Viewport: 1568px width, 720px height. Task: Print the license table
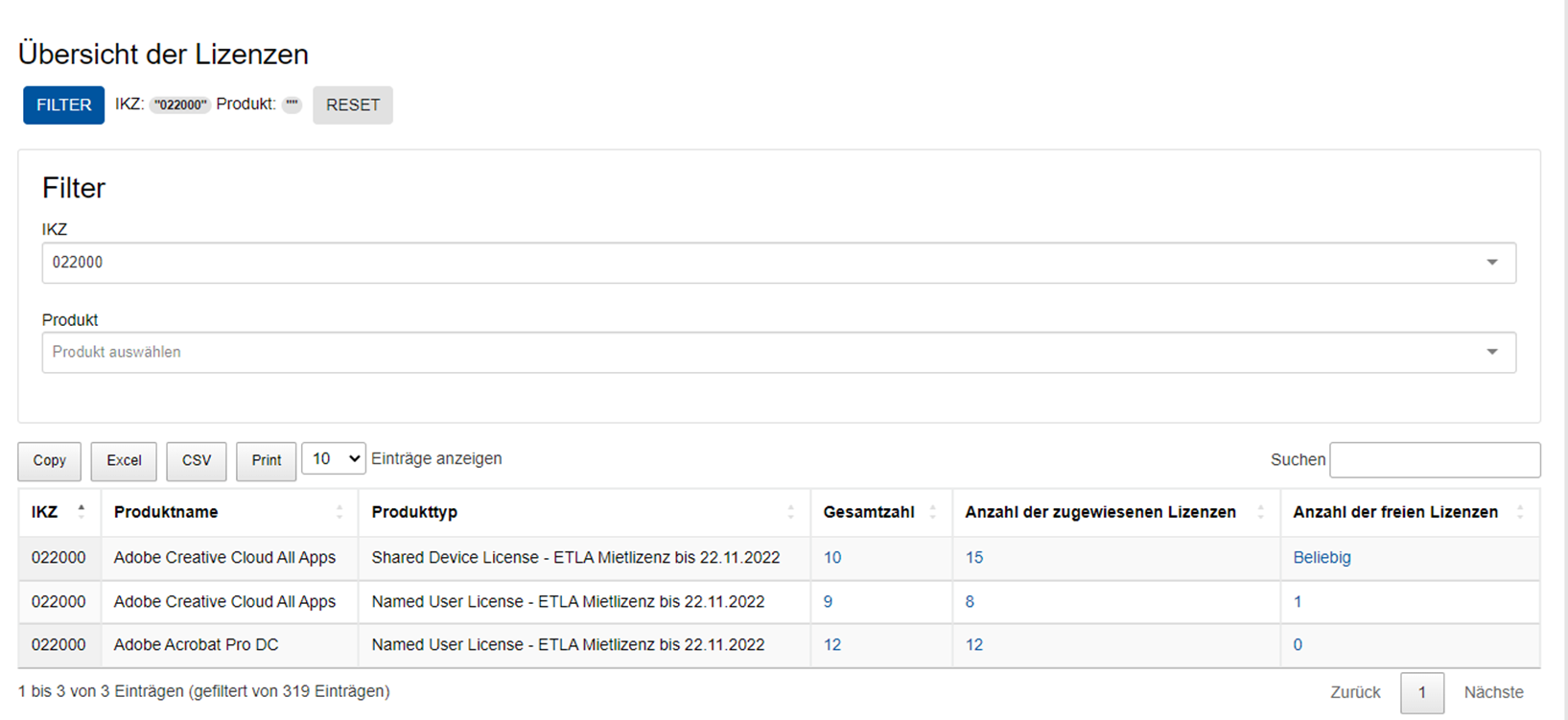coord(267,461)
